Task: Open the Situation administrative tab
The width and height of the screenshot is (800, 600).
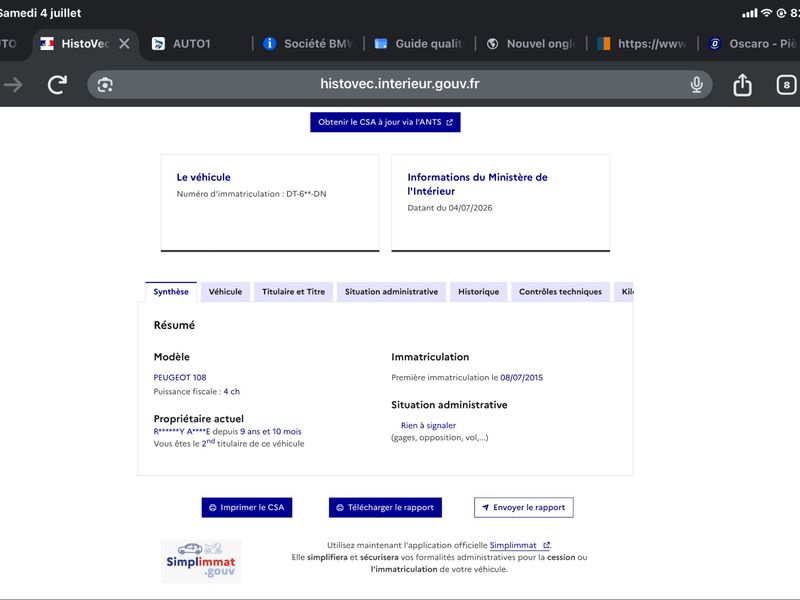Action: coord(391,292)
